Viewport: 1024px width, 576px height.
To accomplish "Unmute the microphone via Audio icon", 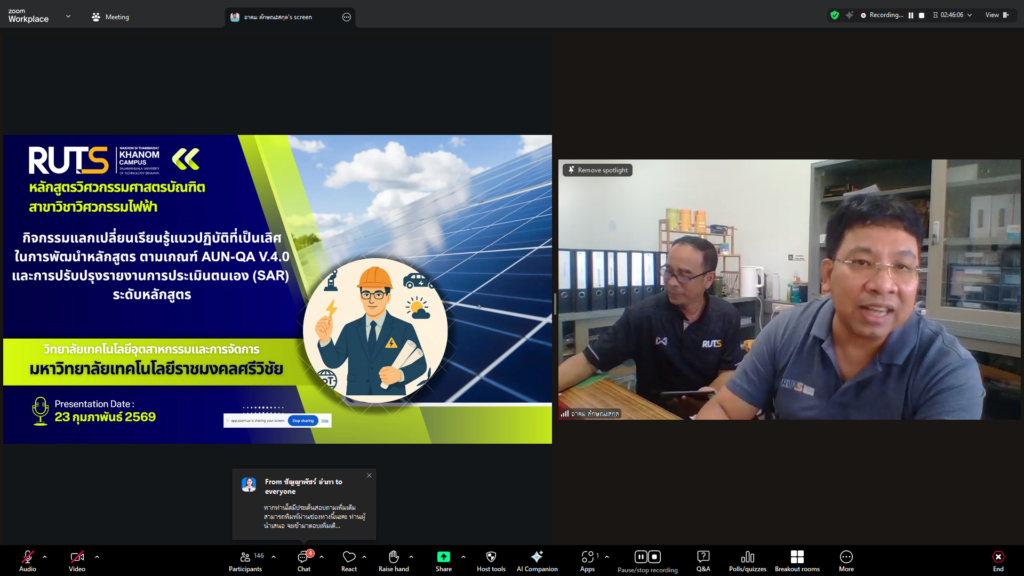I will tap(27, 557).
